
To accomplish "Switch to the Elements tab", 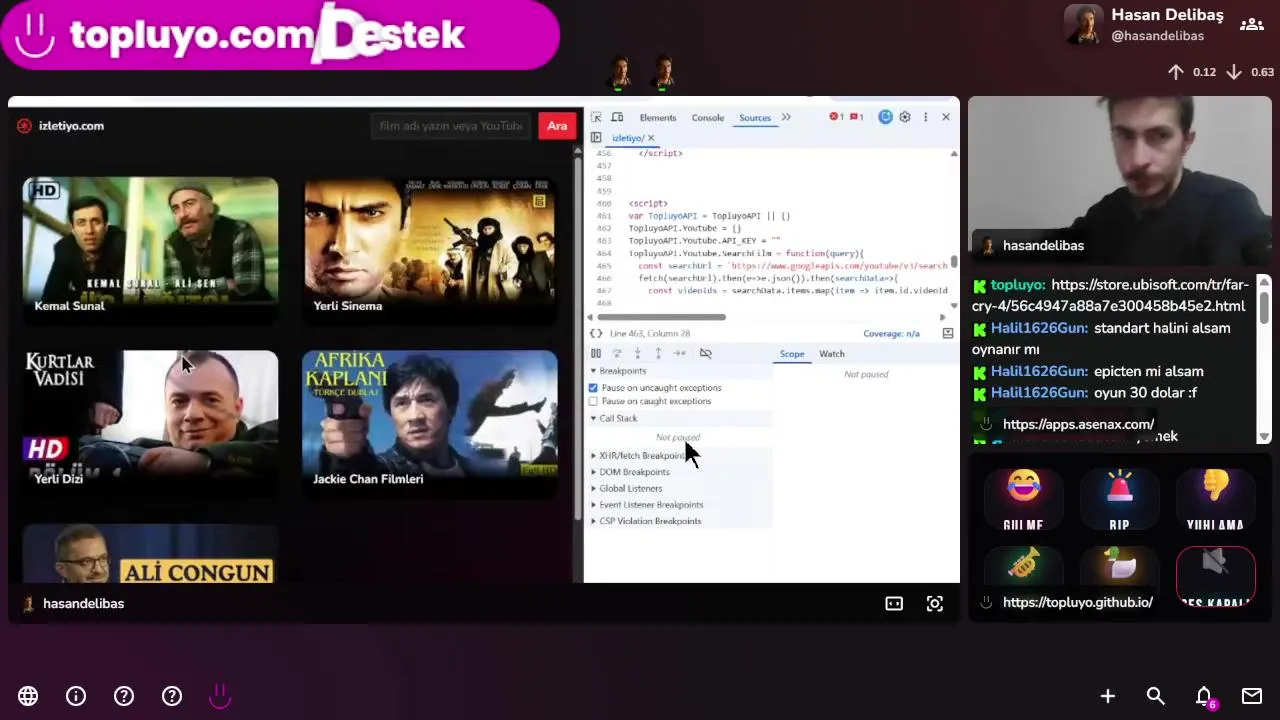I will coord(658,118).
